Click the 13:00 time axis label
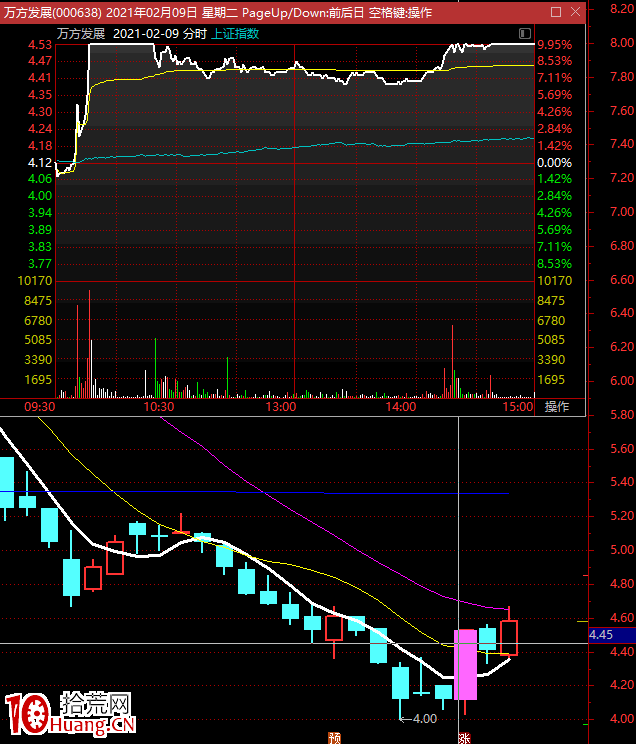Image resolution: width=636 pixels, height=744 pixels. (281, 407)
